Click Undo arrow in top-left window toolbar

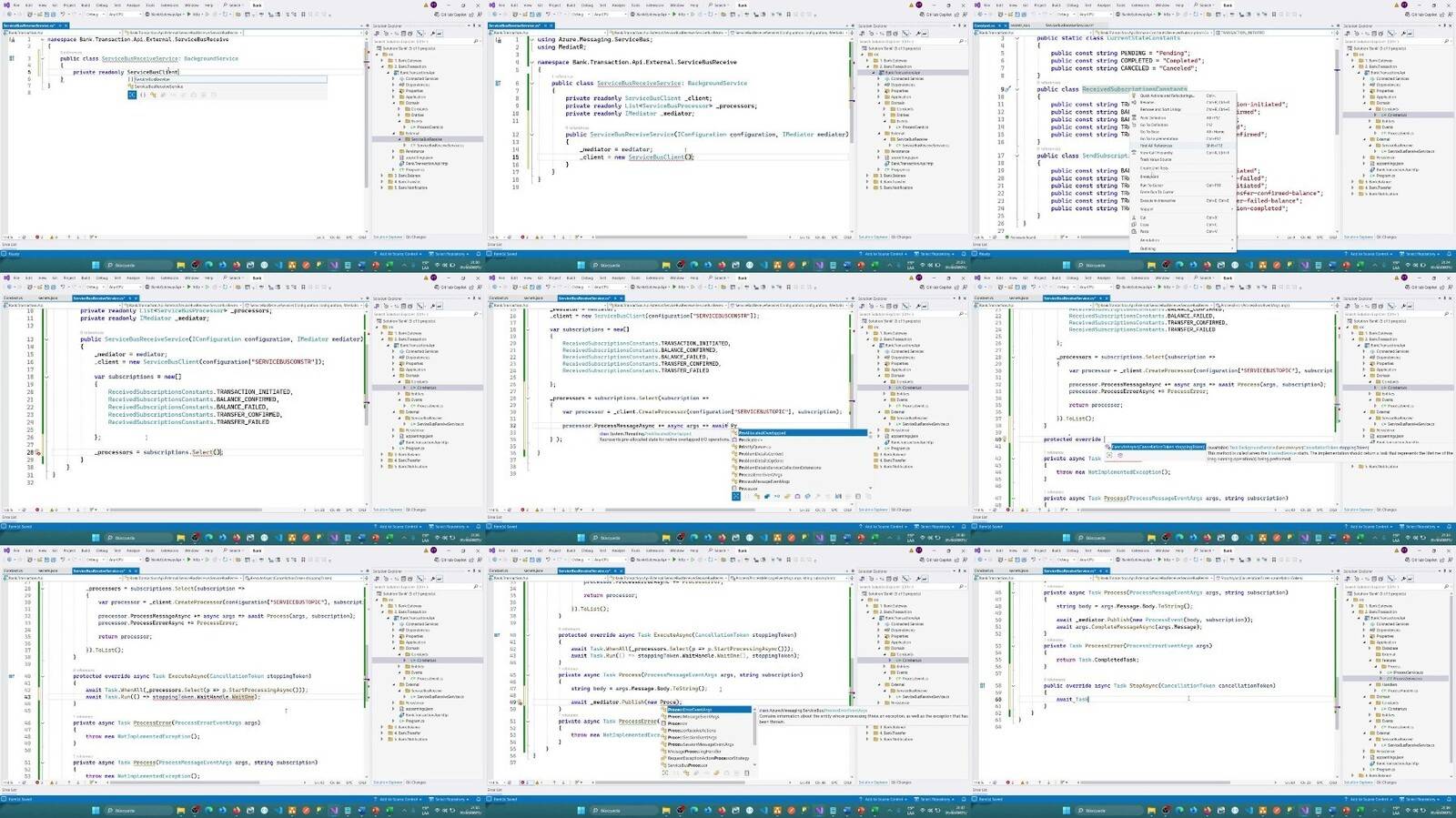coord(64,15)
